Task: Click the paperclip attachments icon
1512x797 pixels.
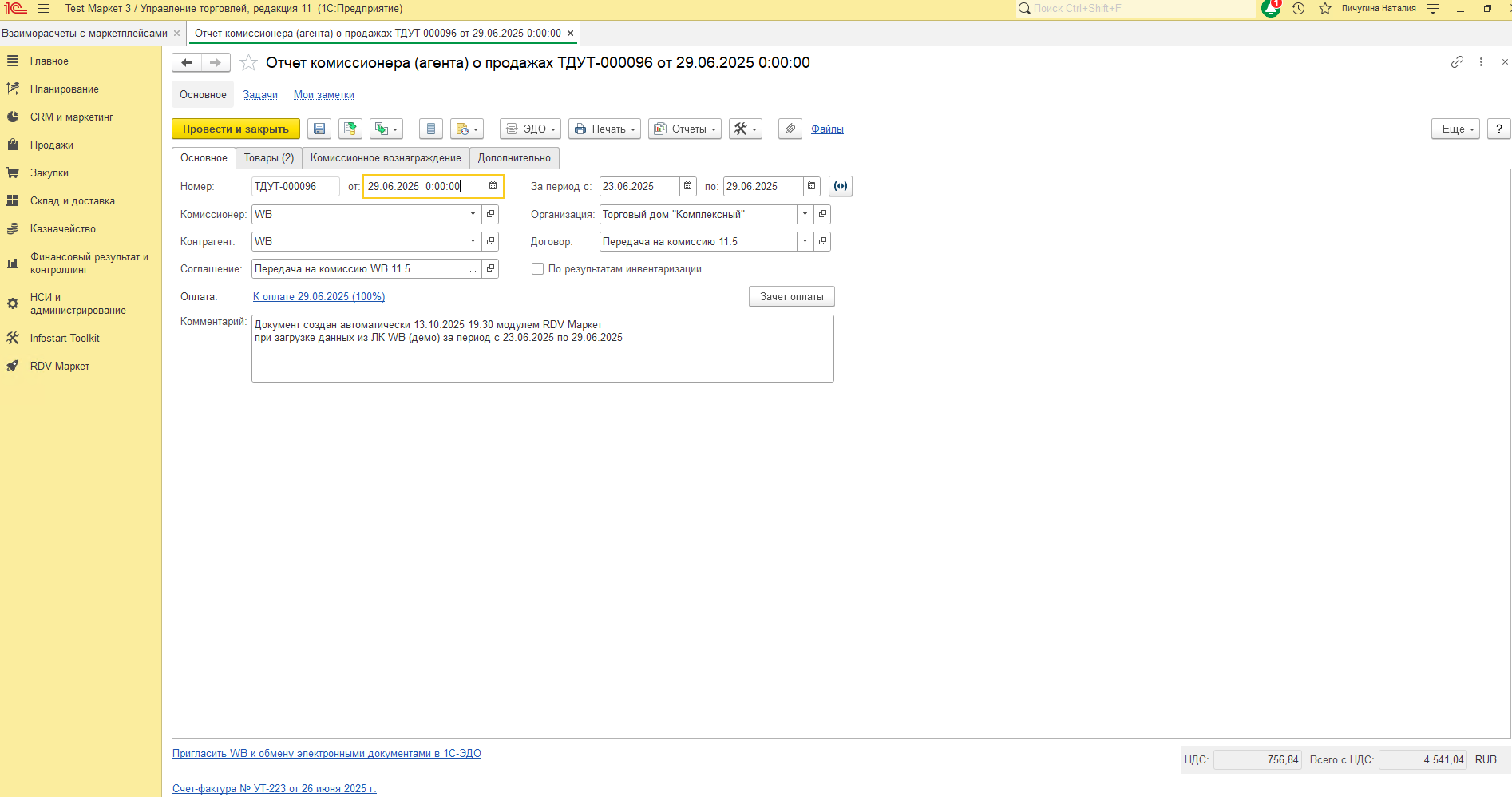Action: (790, 129)
